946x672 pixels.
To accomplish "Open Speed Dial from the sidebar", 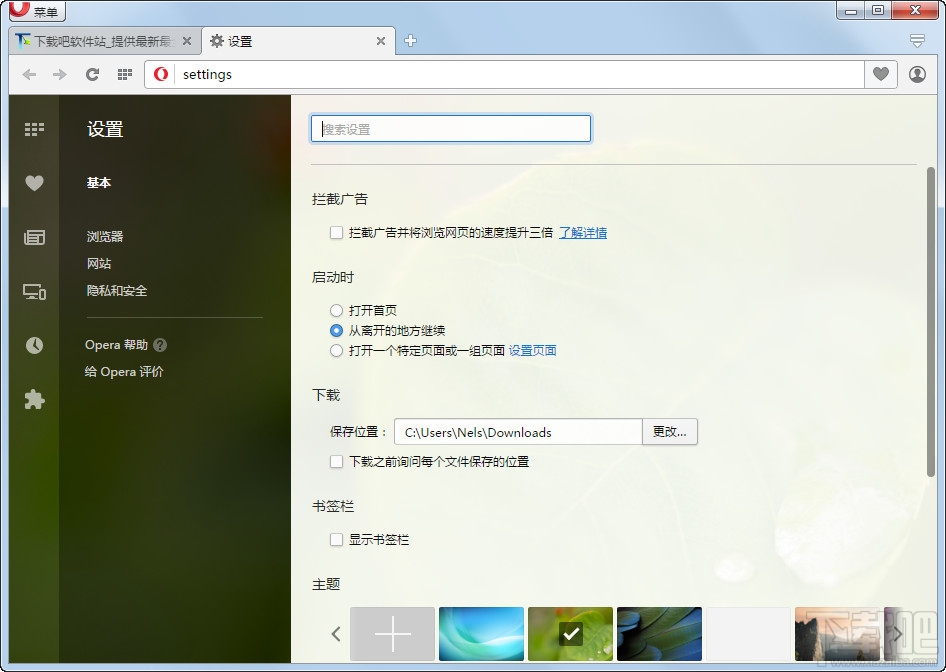I will tap(33, 128).
